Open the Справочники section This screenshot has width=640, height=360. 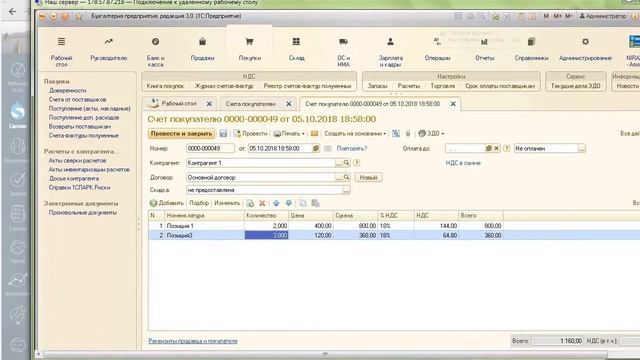pos(531,49)
